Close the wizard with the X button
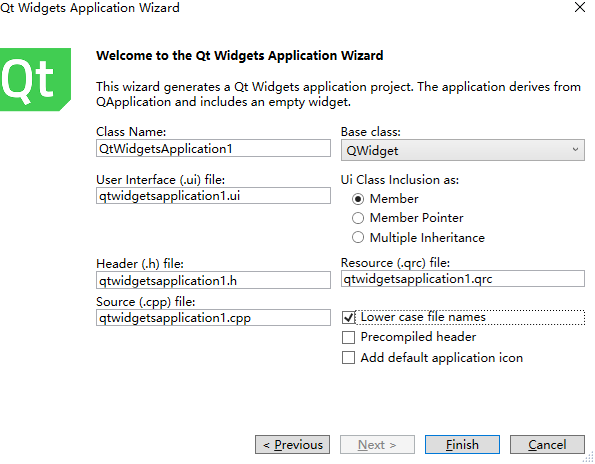Screen dimensions: 595x464 coord(579,7)
